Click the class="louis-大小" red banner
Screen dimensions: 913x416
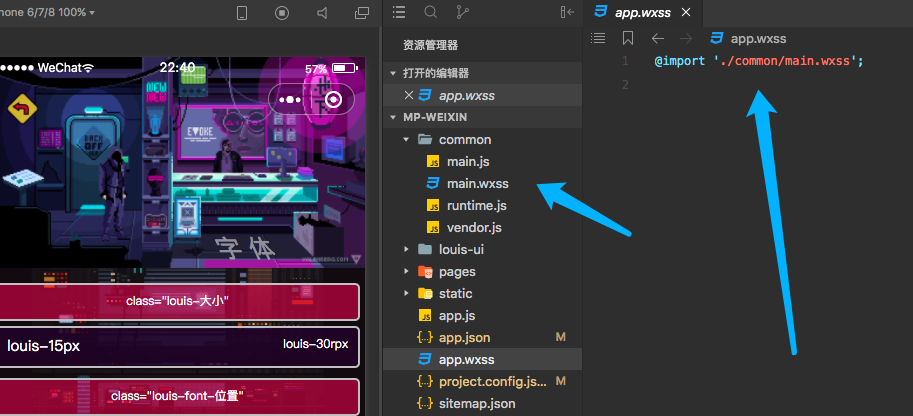[179, 301]
